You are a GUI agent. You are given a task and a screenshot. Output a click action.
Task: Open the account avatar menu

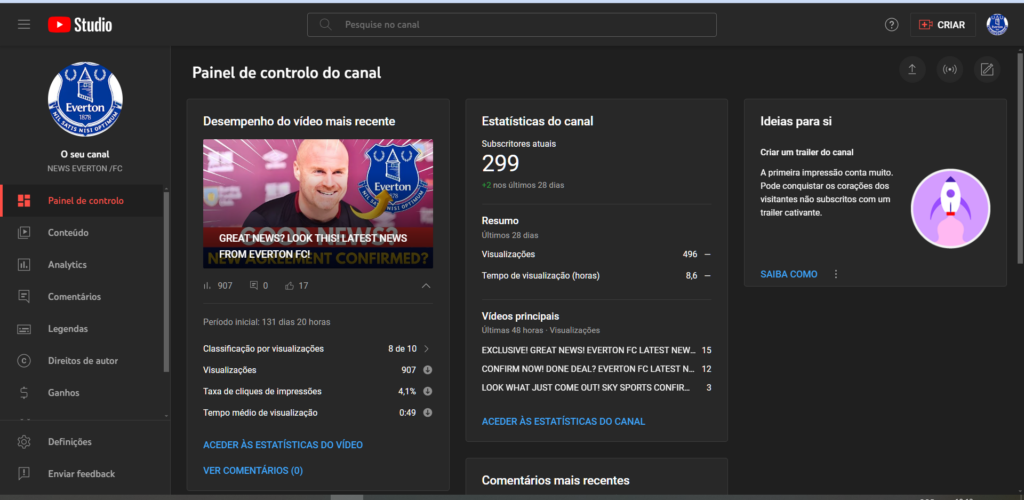997,25
